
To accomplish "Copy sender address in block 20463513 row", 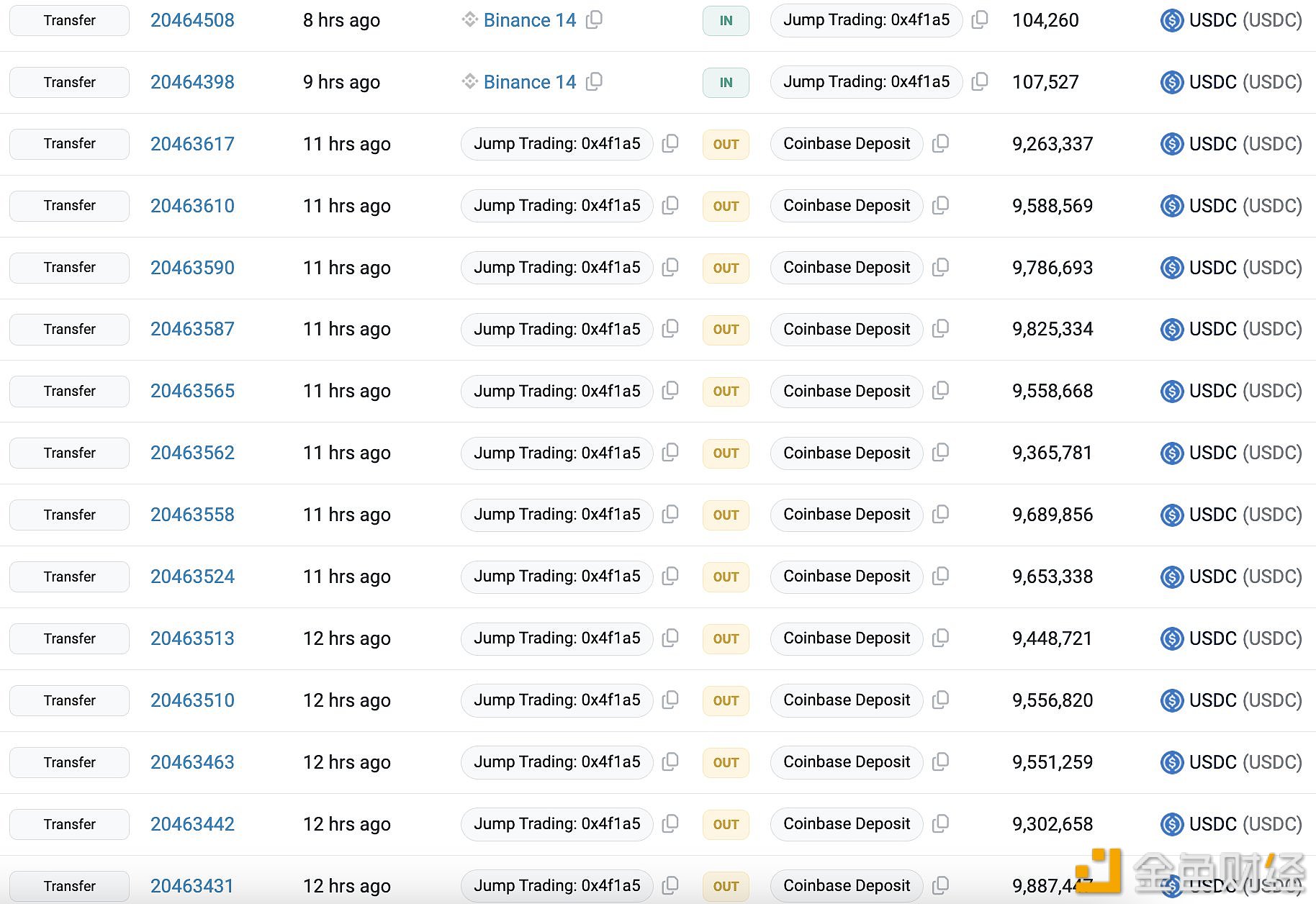I will click(x=670, y=638).
